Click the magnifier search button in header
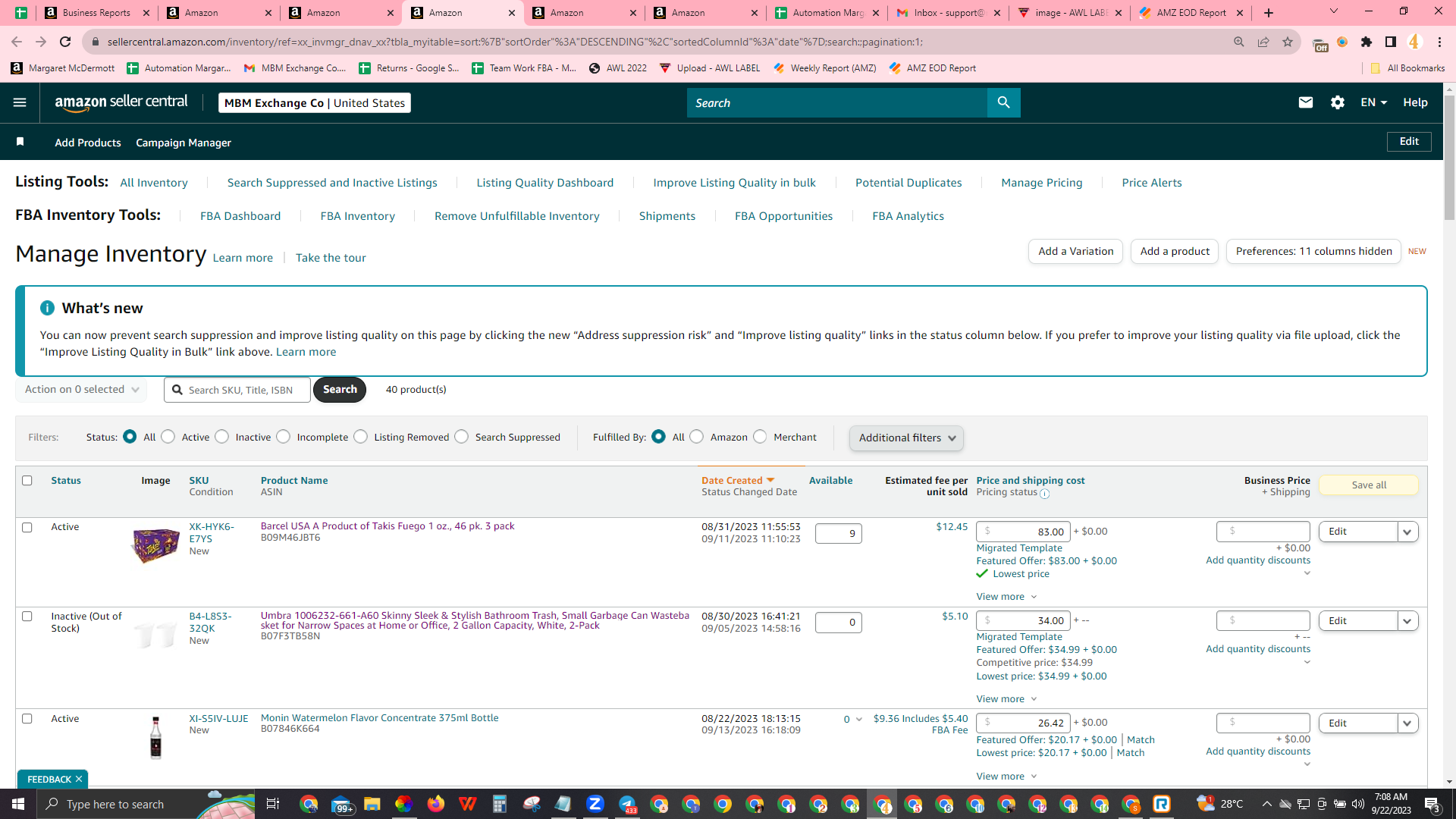The image size is (1456, 819). (1003, 102)
